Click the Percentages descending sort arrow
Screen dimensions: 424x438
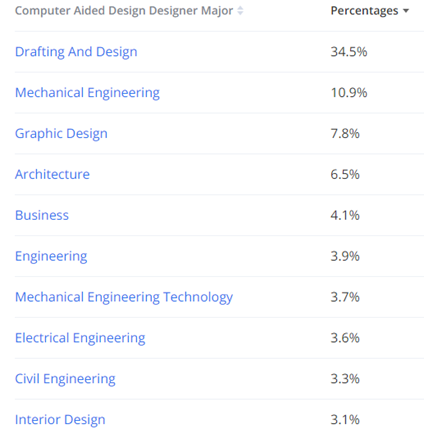point(406,11)
